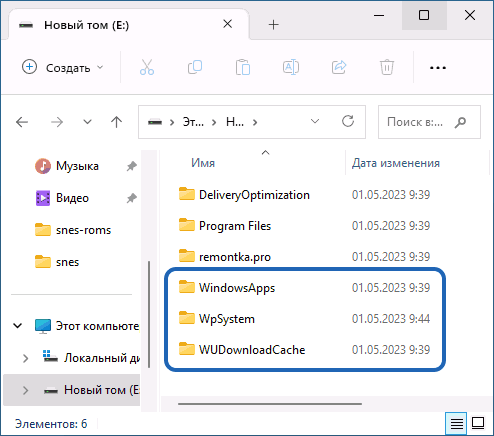This screenshot has height=436, width=494.
Task: Close the Новый том (E:) tab
Action: pos(228,24)
